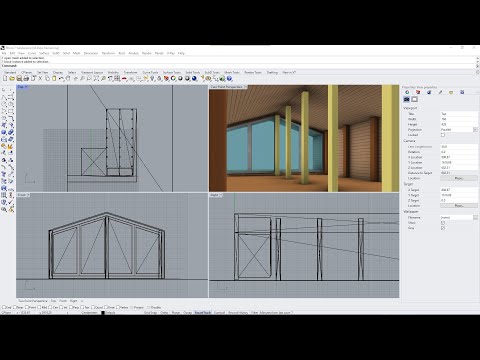Screen dimensions: 480x360
Task: Select the Zoom magnifier in left sidebar
Action: [x=4, y=209]
